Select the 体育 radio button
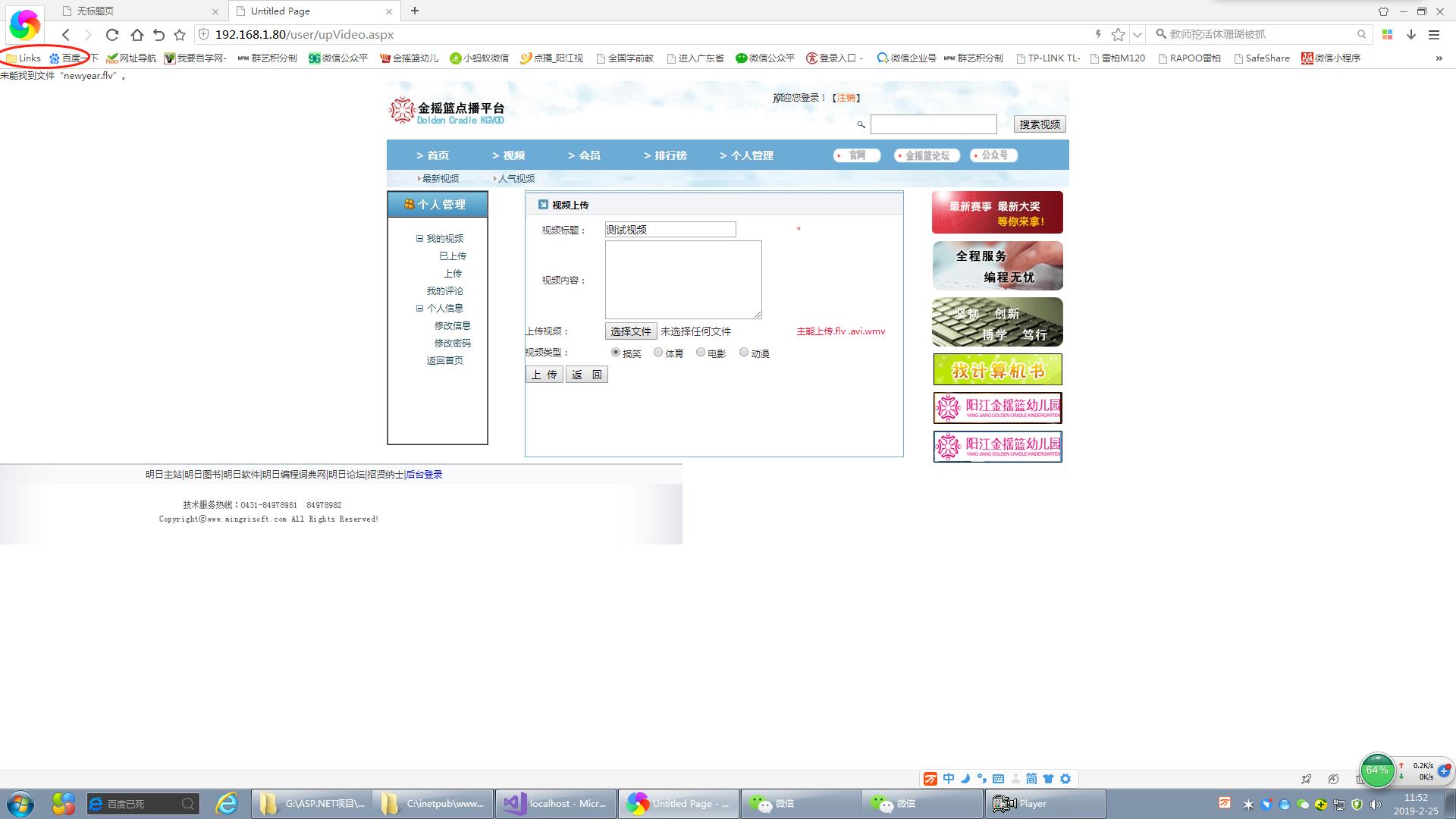1456x819 pixels. click(658, 353)
